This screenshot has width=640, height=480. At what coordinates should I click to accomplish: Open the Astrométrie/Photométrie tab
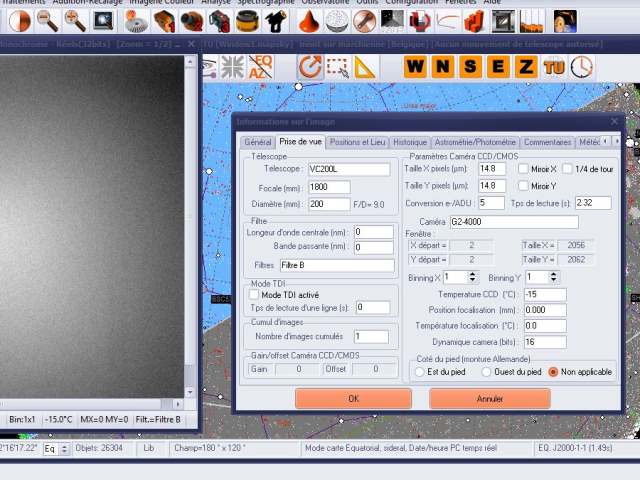click(x=475, y=143)
